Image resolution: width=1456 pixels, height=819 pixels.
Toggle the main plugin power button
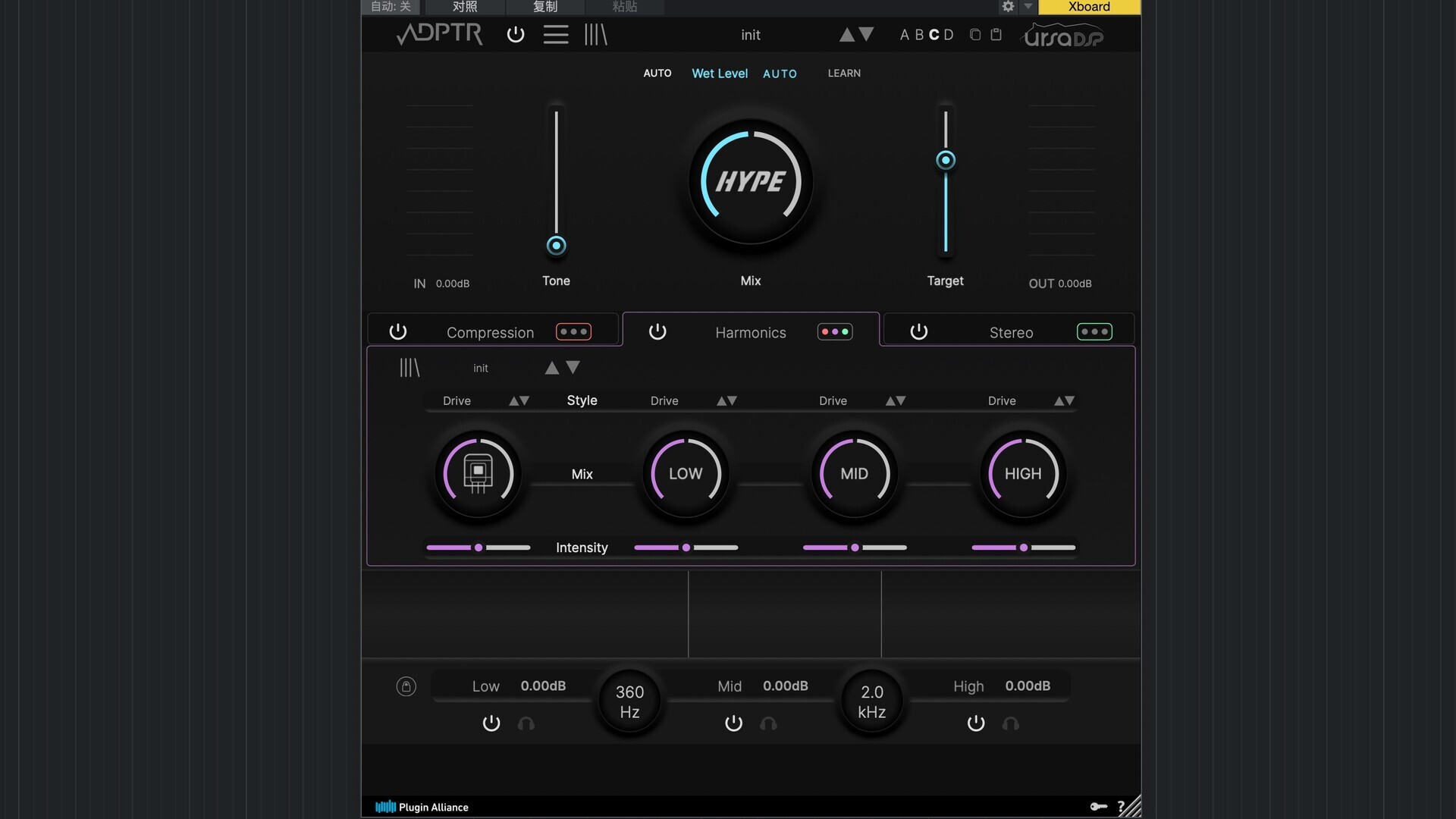click(x=516, y=35)
